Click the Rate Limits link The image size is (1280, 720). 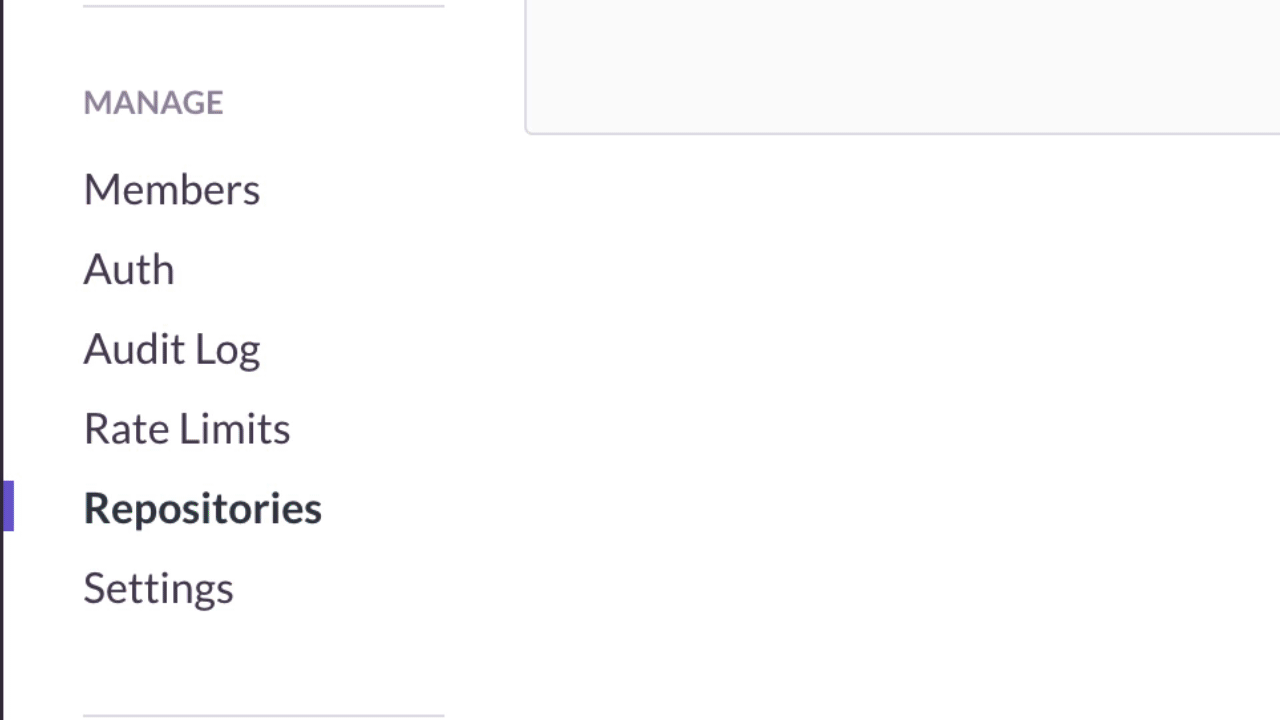click(187, 429)
